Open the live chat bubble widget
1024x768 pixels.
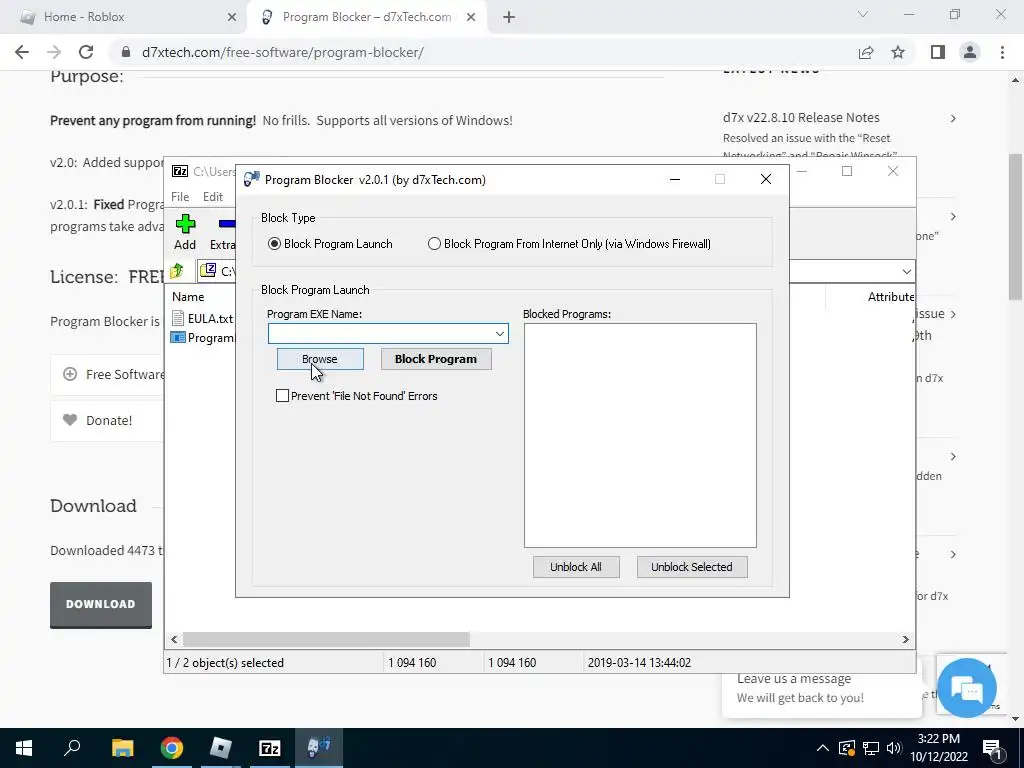966,688
